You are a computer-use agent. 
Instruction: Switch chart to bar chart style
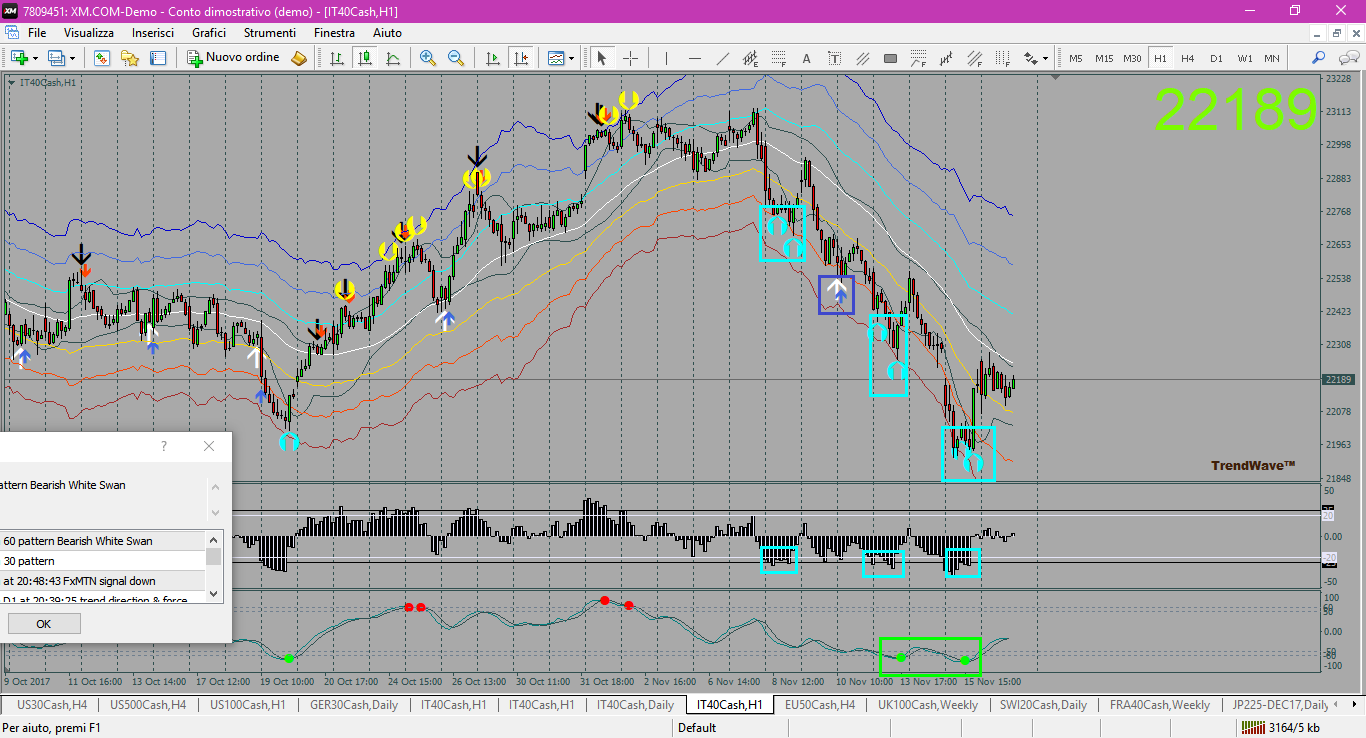pos(337,58)
